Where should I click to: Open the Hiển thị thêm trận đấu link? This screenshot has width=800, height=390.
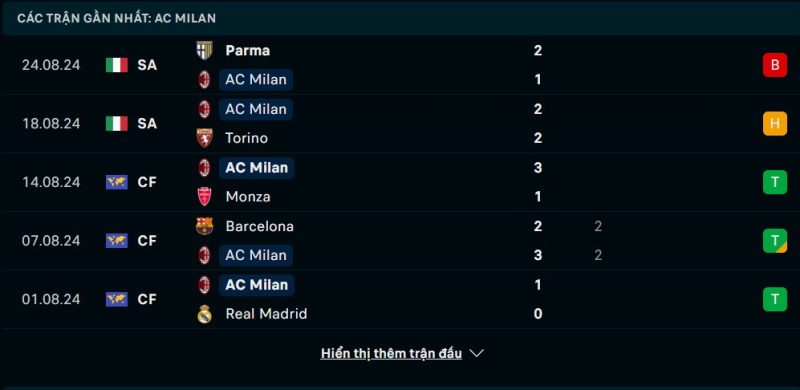click(391, 353)
